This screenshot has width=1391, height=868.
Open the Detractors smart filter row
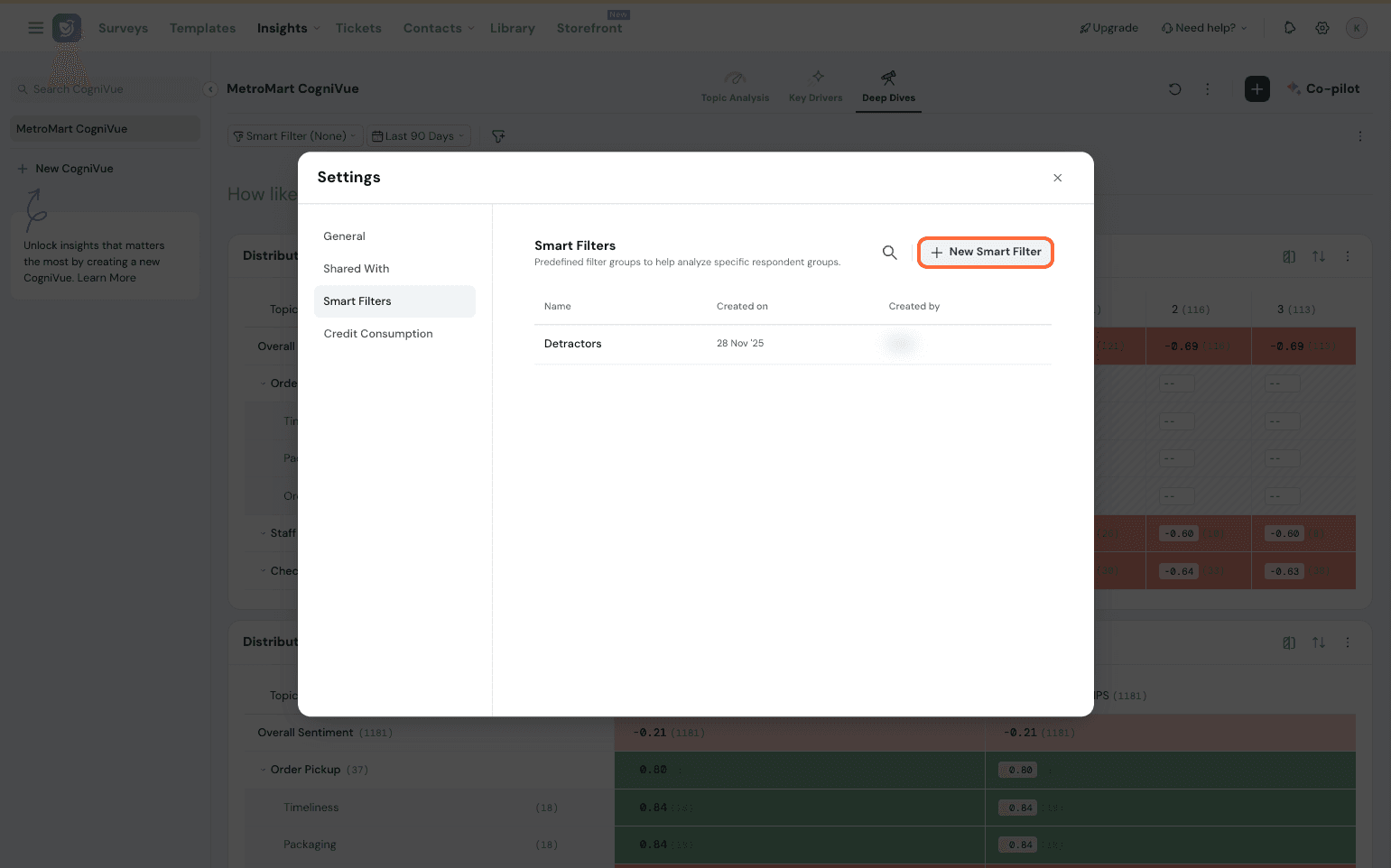point(572,344)
